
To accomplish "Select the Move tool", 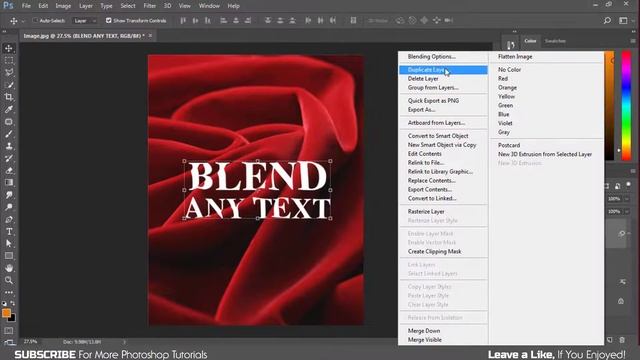I will pyautogui.click(x=9, y=48).
